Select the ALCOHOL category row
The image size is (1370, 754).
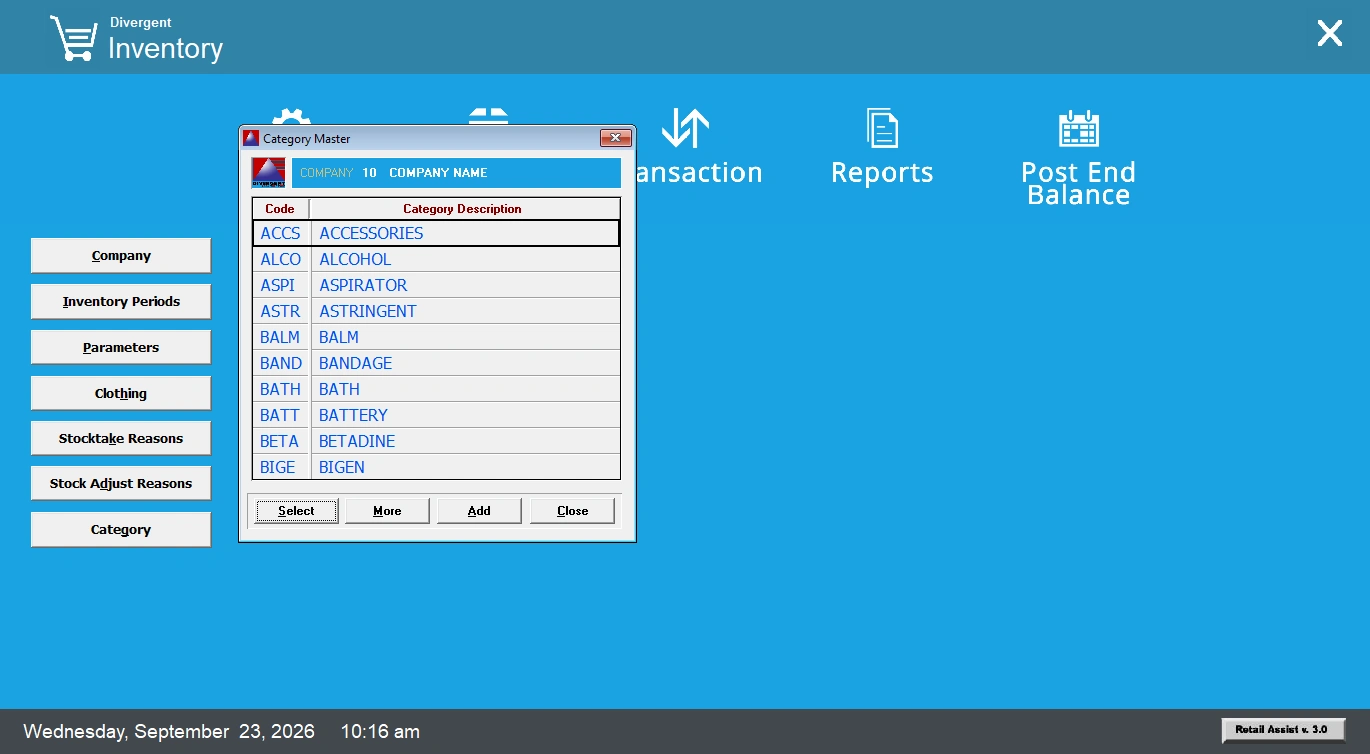(x=436, y=259)
